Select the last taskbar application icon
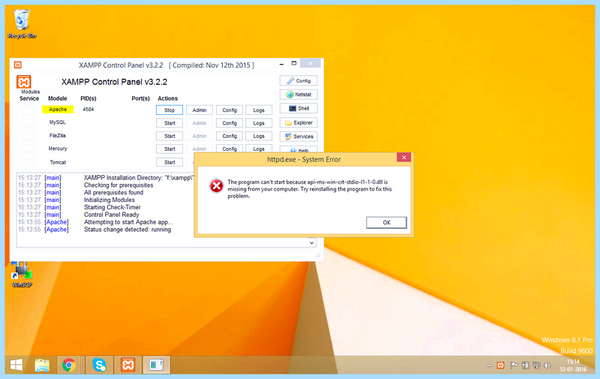The image size is (600, 379). (156, 365)
